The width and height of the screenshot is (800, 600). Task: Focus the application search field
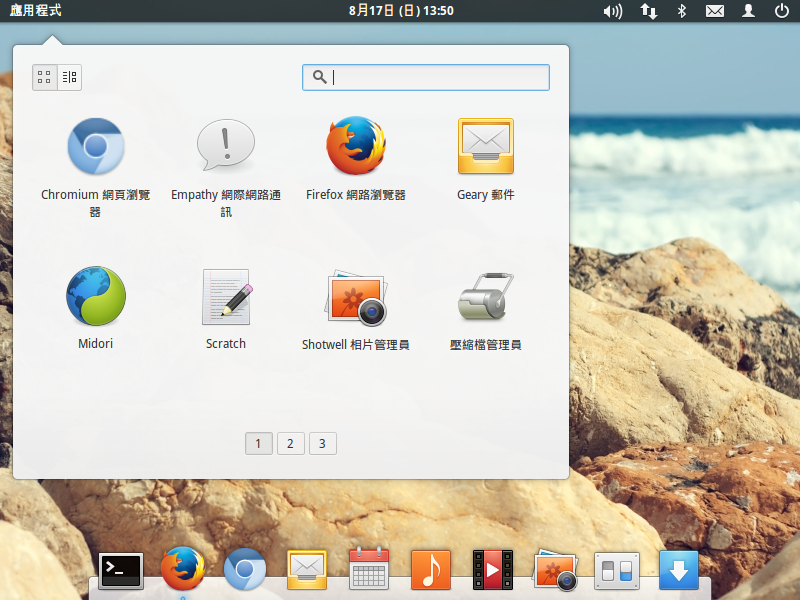(426, 78)
